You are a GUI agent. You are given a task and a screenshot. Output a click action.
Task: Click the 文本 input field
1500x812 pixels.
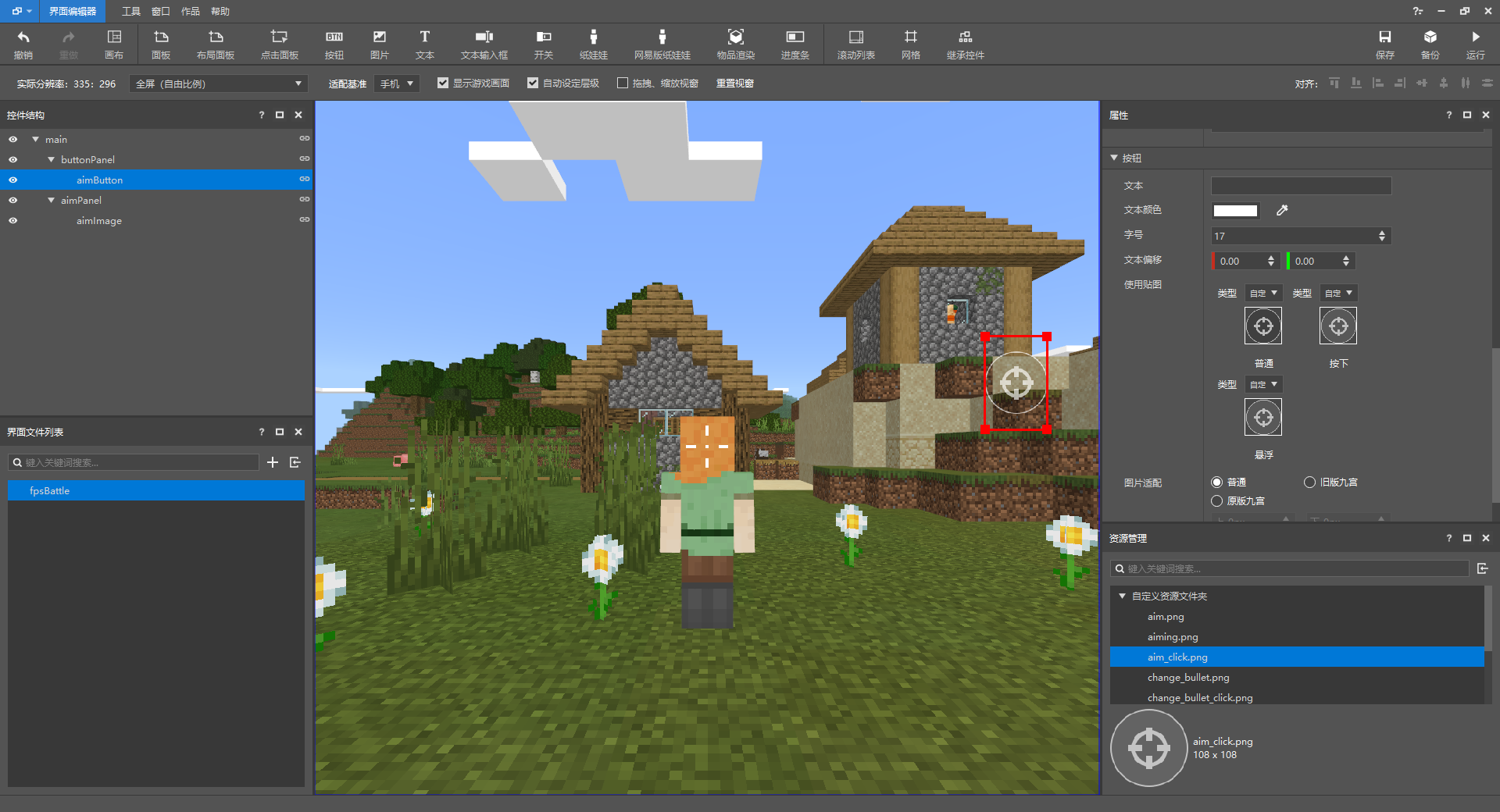point(1301,186)
